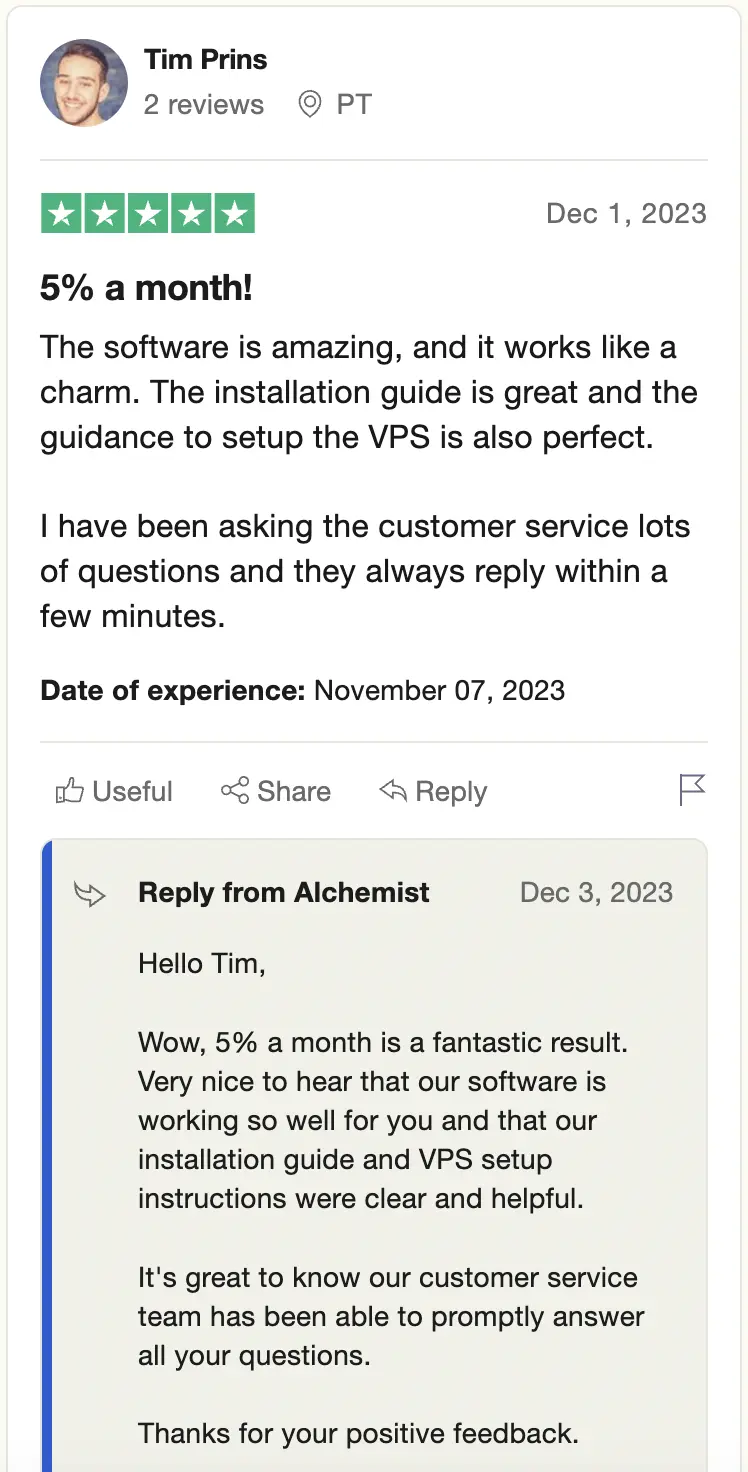Flag this review for reporting
The image size is (748, 1472).
click(x=692, y=790)
